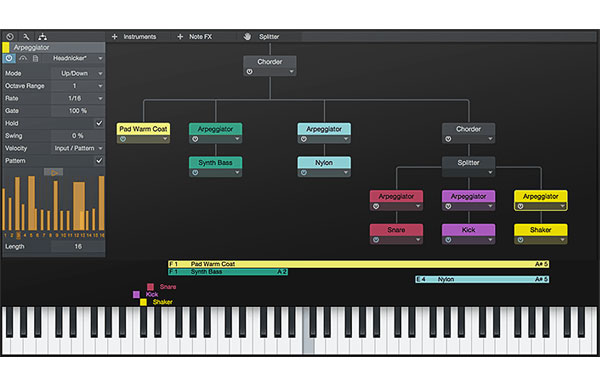This screenshot has width=600, height=386.
Task: Open the Mode Up/Down dropdown
Action: pos(78,73)
